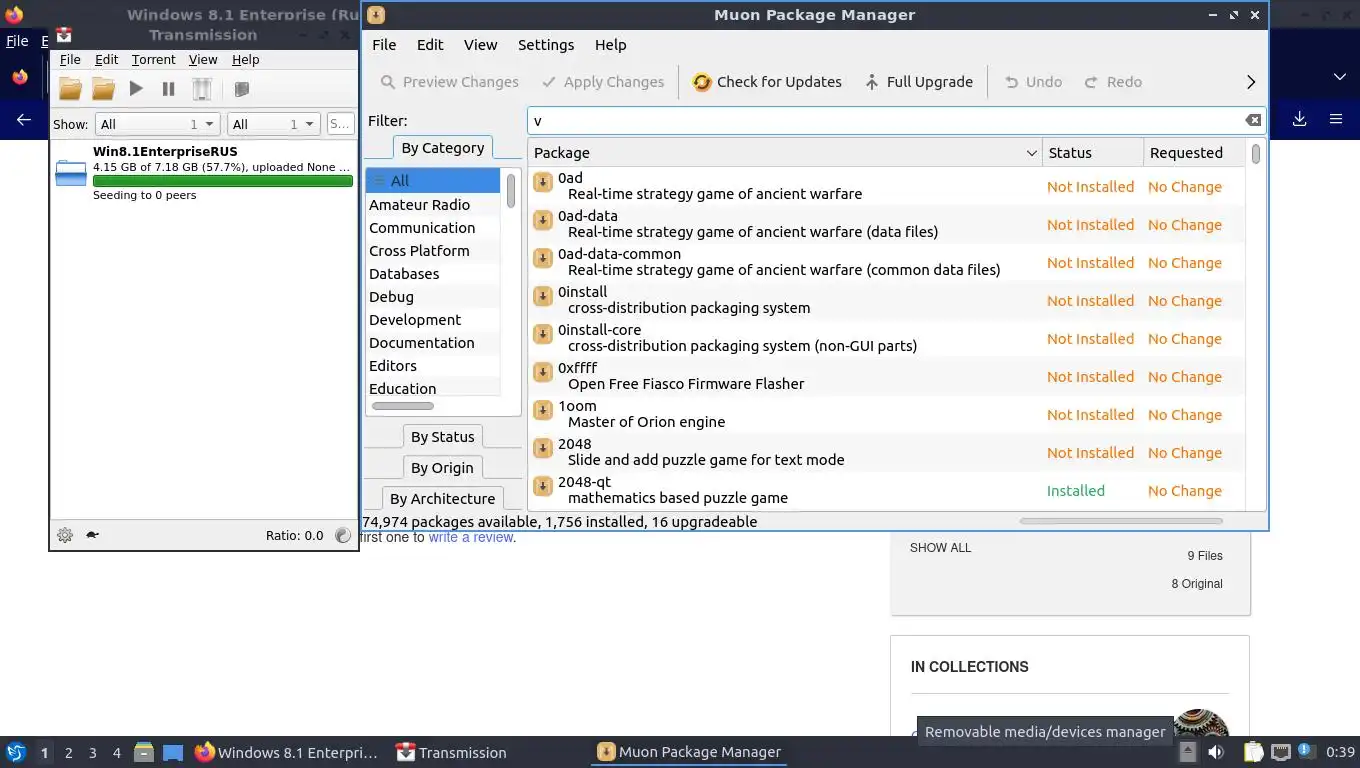Open Muon Help menu
This screenshot has width=1360, height=768.
(x=610, y=45)
